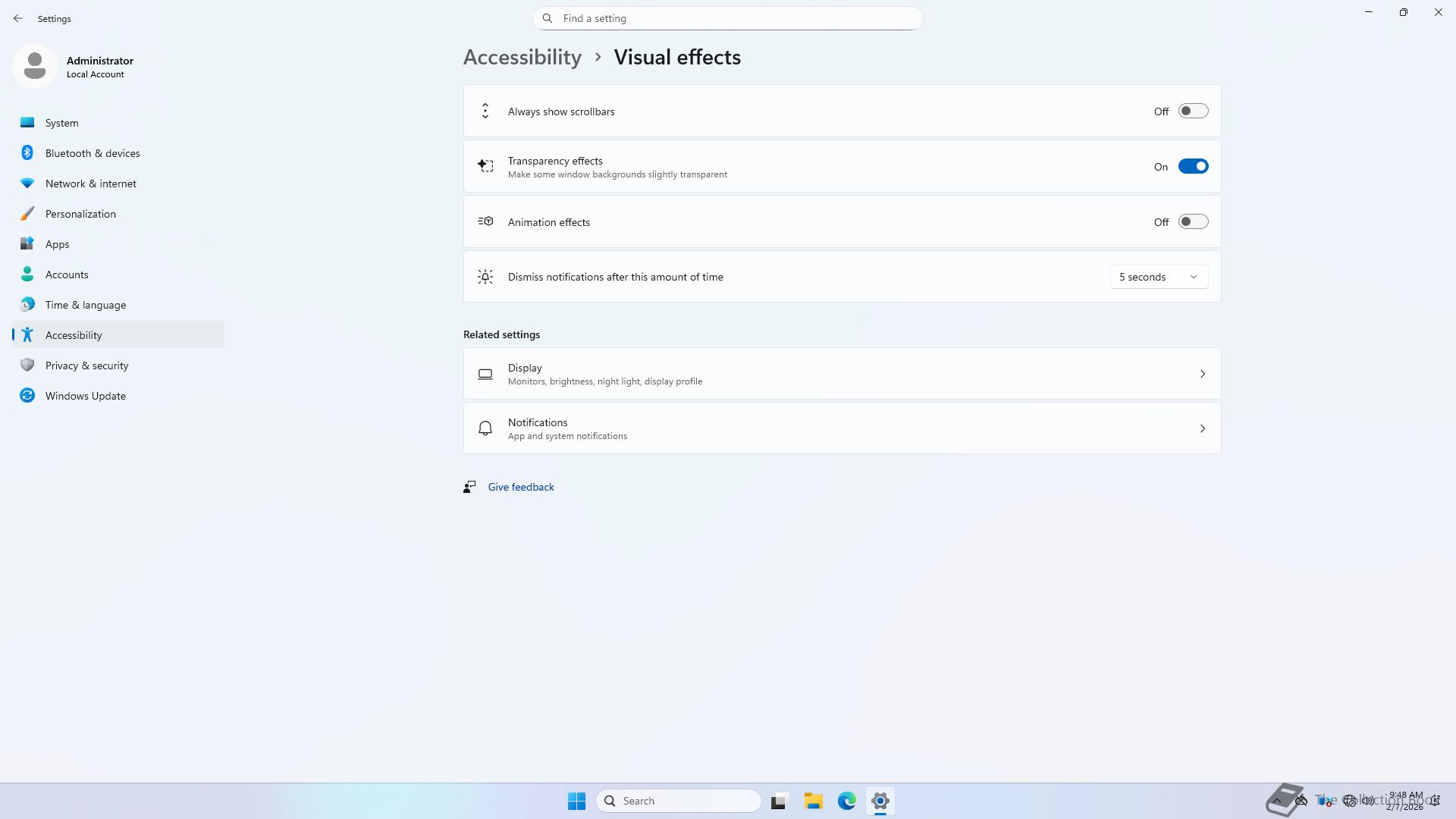Turn on the Animation effects toggle

pyautogui.click(x=1193, y=222)
